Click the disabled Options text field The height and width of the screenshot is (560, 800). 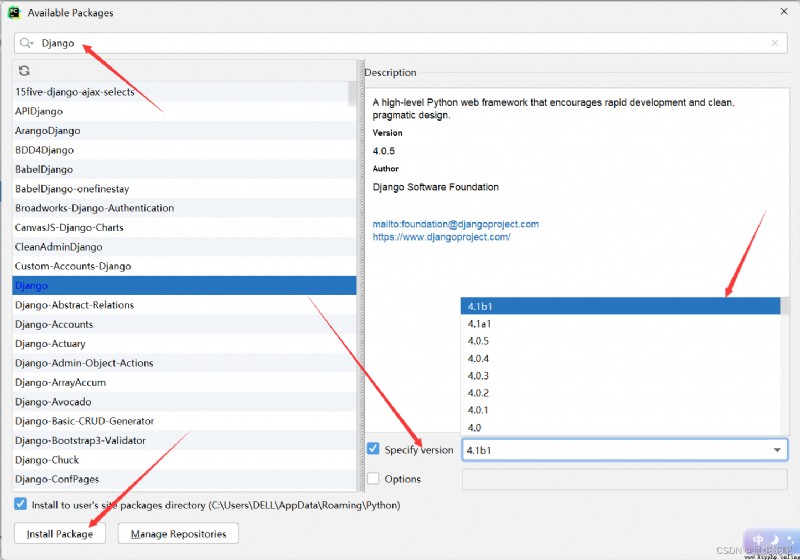point(624,479)
